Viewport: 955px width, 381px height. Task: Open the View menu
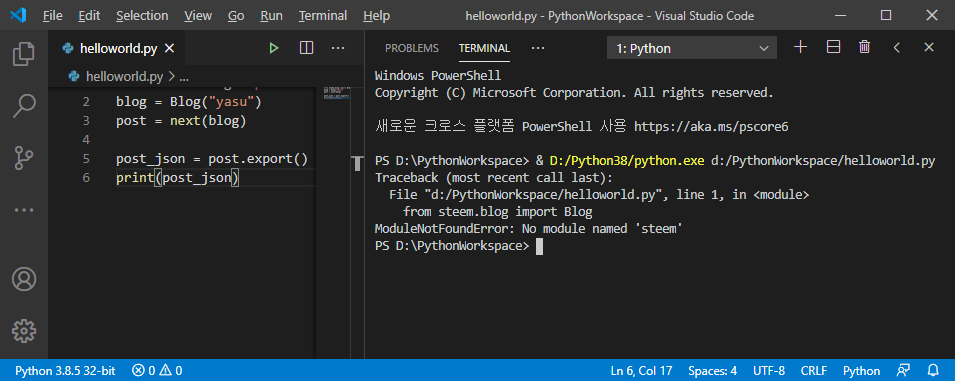click(x=198, y=16)
